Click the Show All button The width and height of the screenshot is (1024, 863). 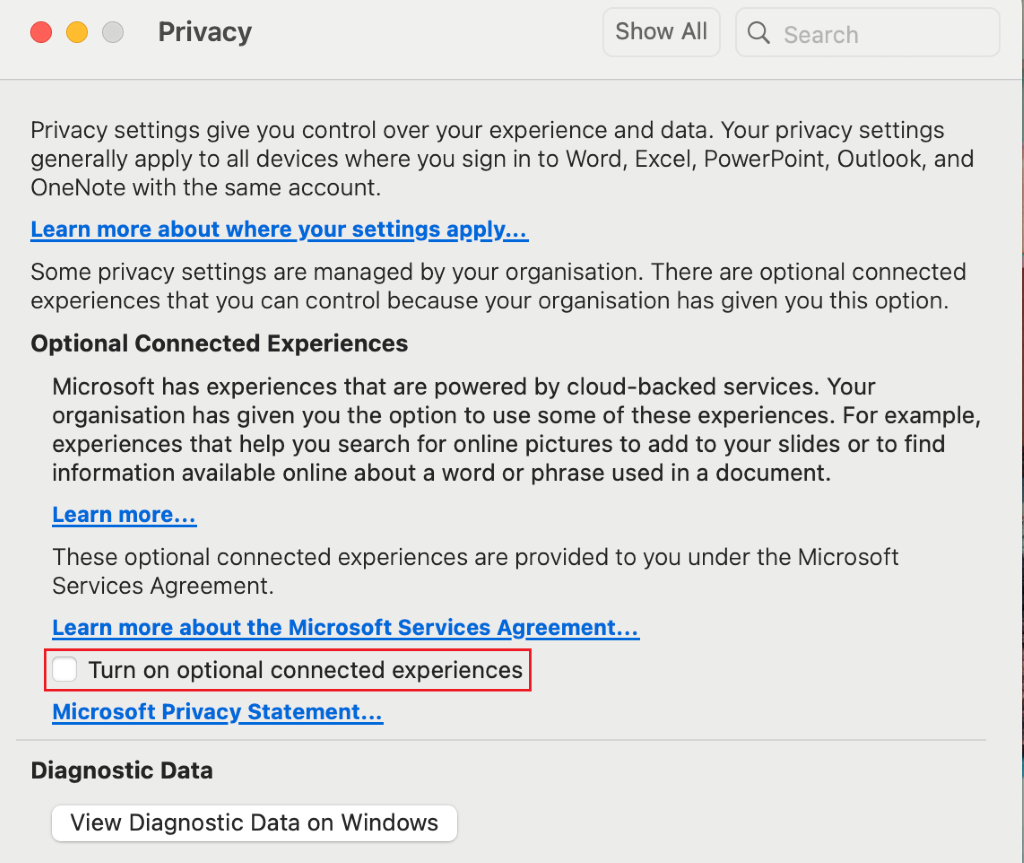661,32
